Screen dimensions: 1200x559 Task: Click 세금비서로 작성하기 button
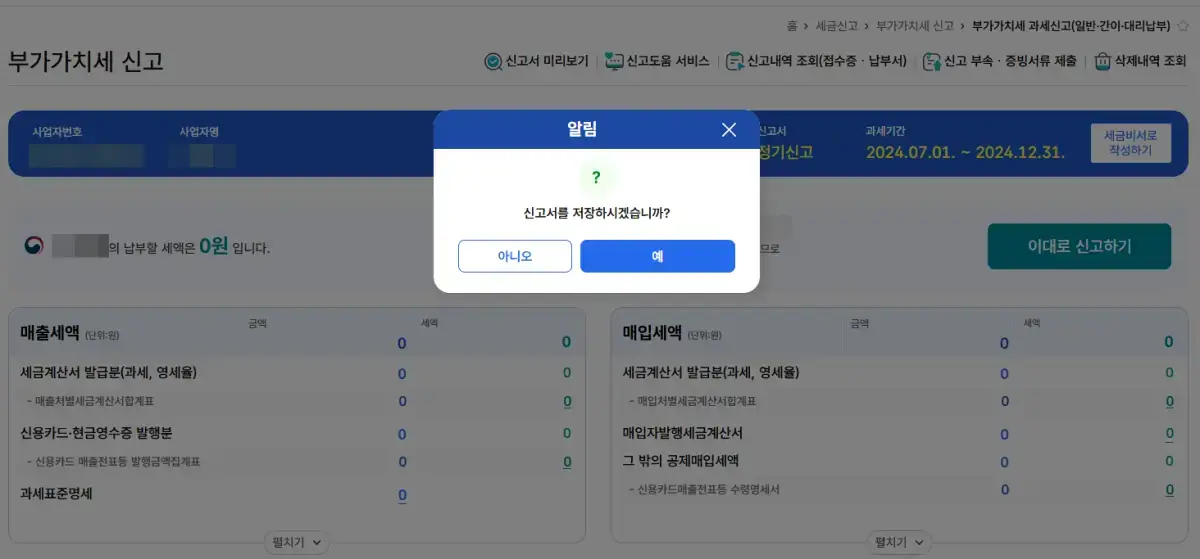click(x=1130, y=142)
